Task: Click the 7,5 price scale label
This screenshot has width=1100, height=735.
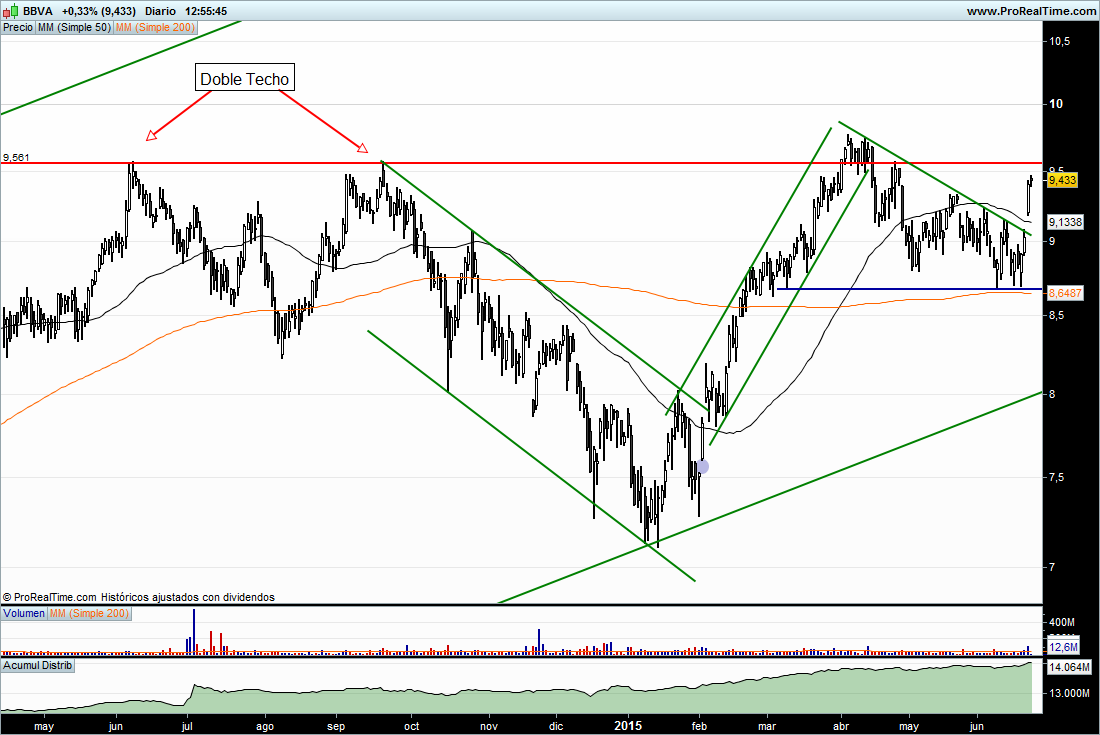Action: [1057, 478]
